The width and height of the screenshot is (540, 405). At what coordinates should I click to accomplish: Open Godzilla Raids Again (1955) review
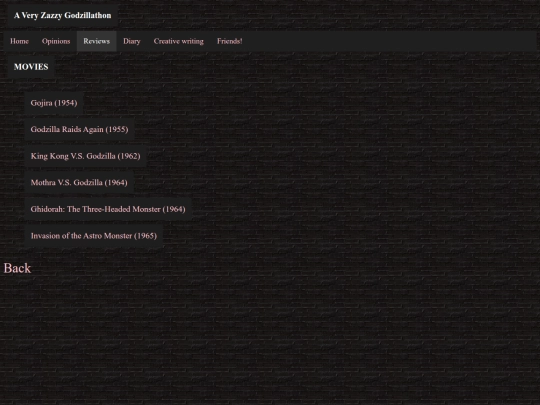(79, 129)
